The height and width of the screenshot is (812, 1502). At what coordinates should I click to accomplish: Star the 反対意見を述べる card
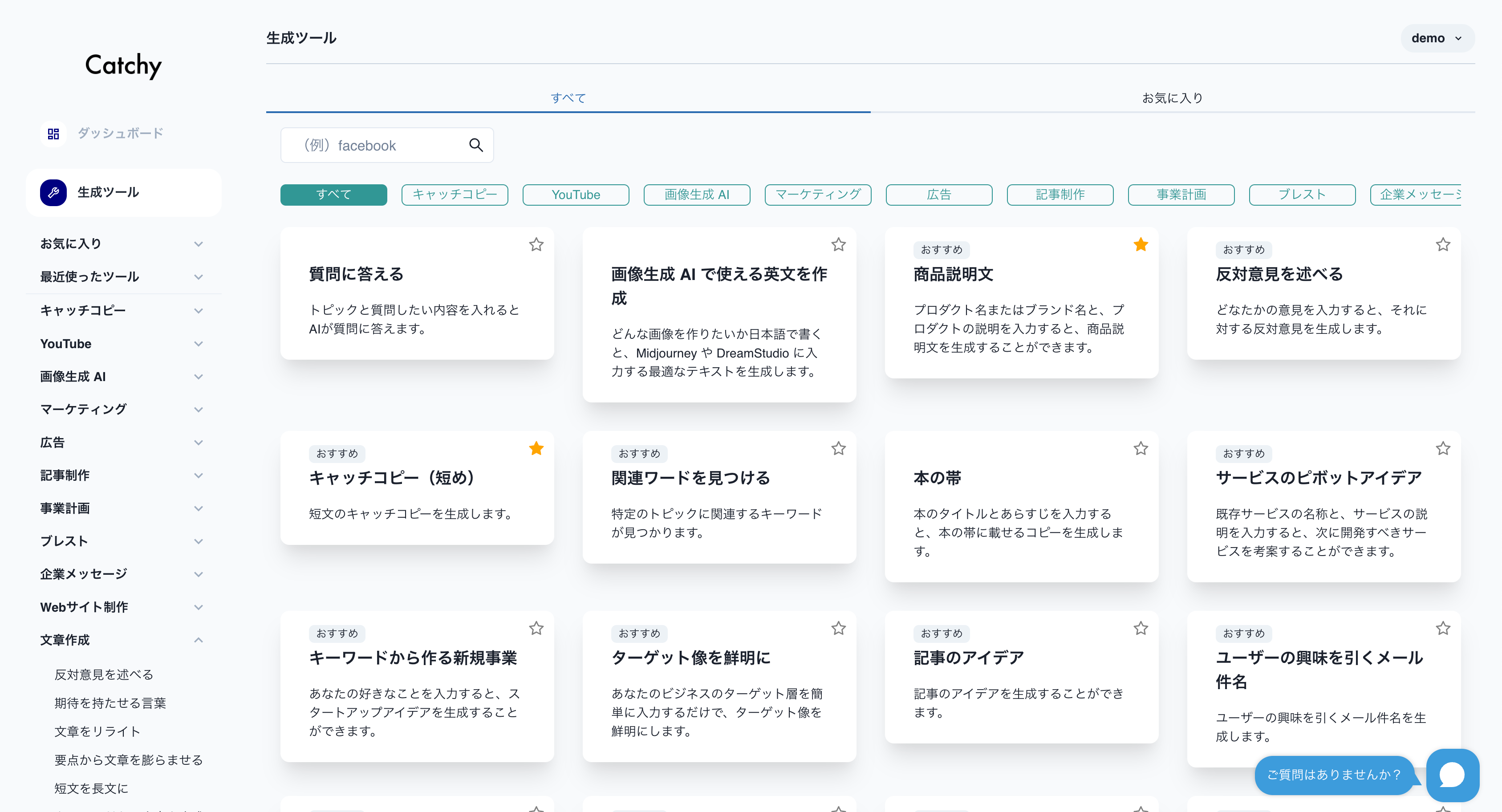tap(1442, 245)
